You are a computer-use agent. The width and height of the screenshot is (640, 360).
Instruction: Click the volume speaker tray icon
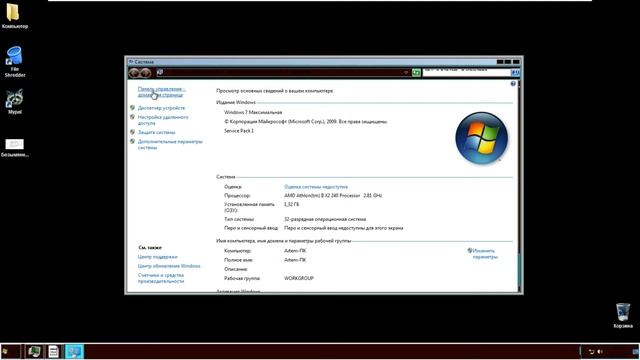600,351
